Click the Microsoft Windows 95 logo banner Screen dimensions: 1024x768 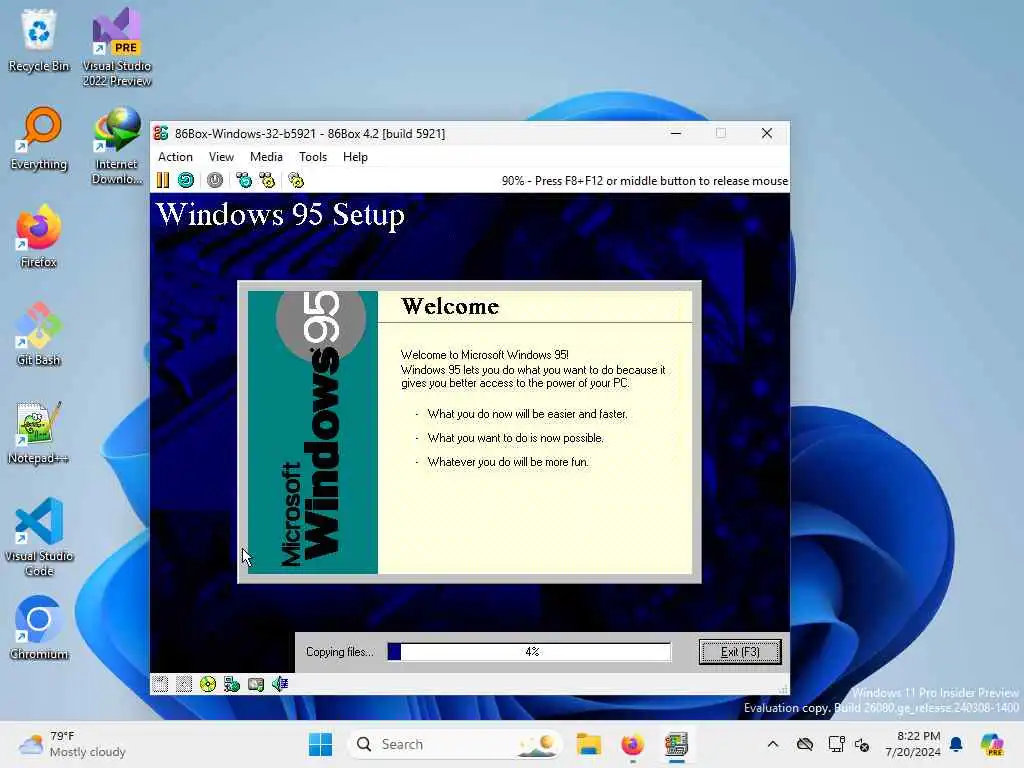point(313,432)
